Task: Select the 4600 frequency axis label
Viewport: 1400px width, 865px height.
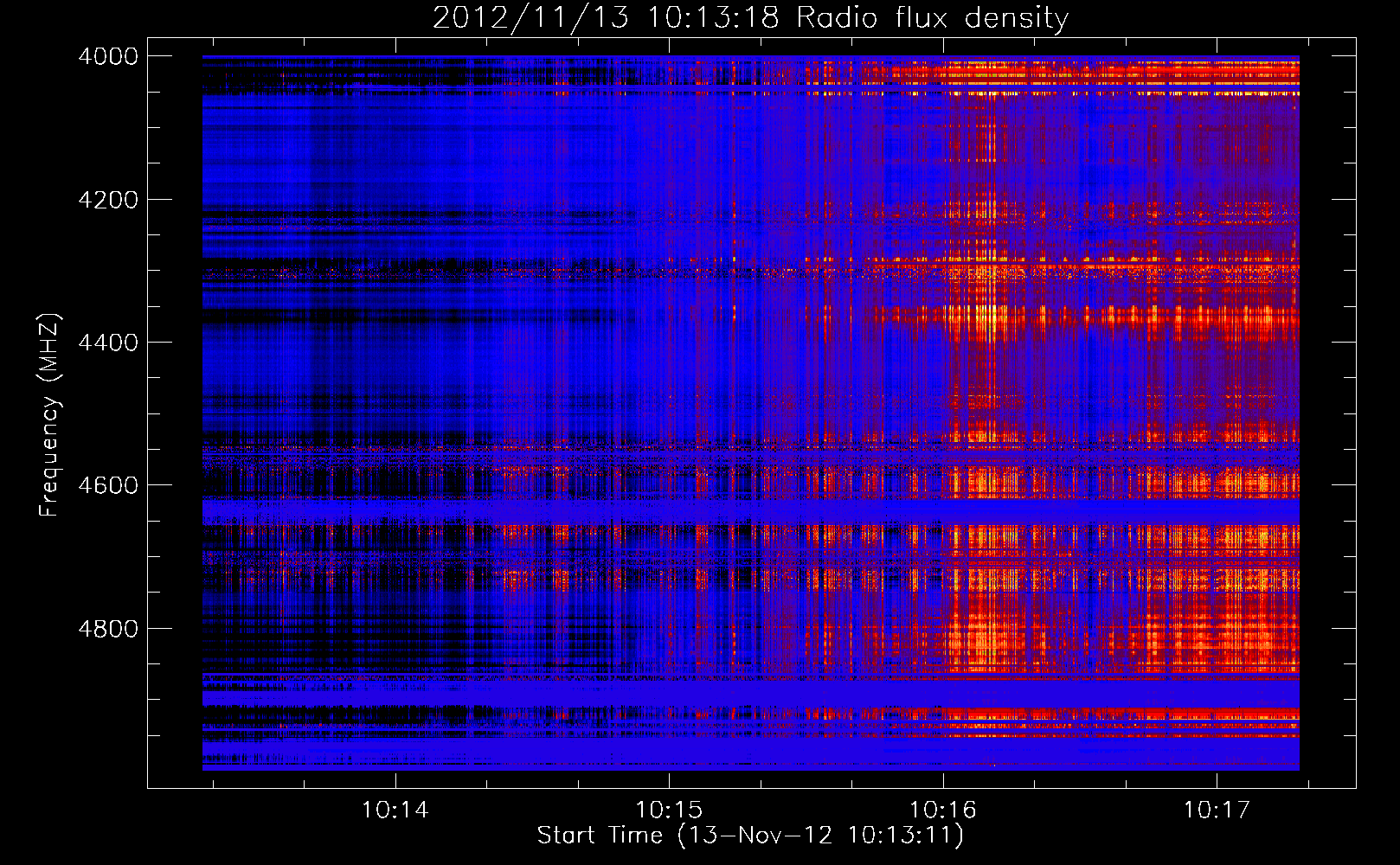Action: tap(108, 485)
